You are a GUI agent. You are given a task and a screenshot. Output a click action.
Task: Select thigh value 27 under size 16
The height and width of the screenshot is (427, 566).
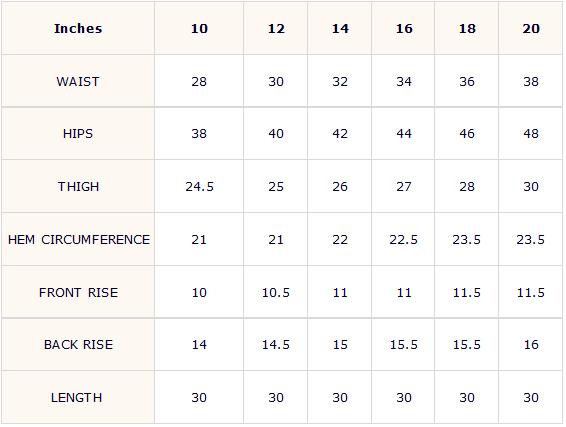[x=403, y=186]
